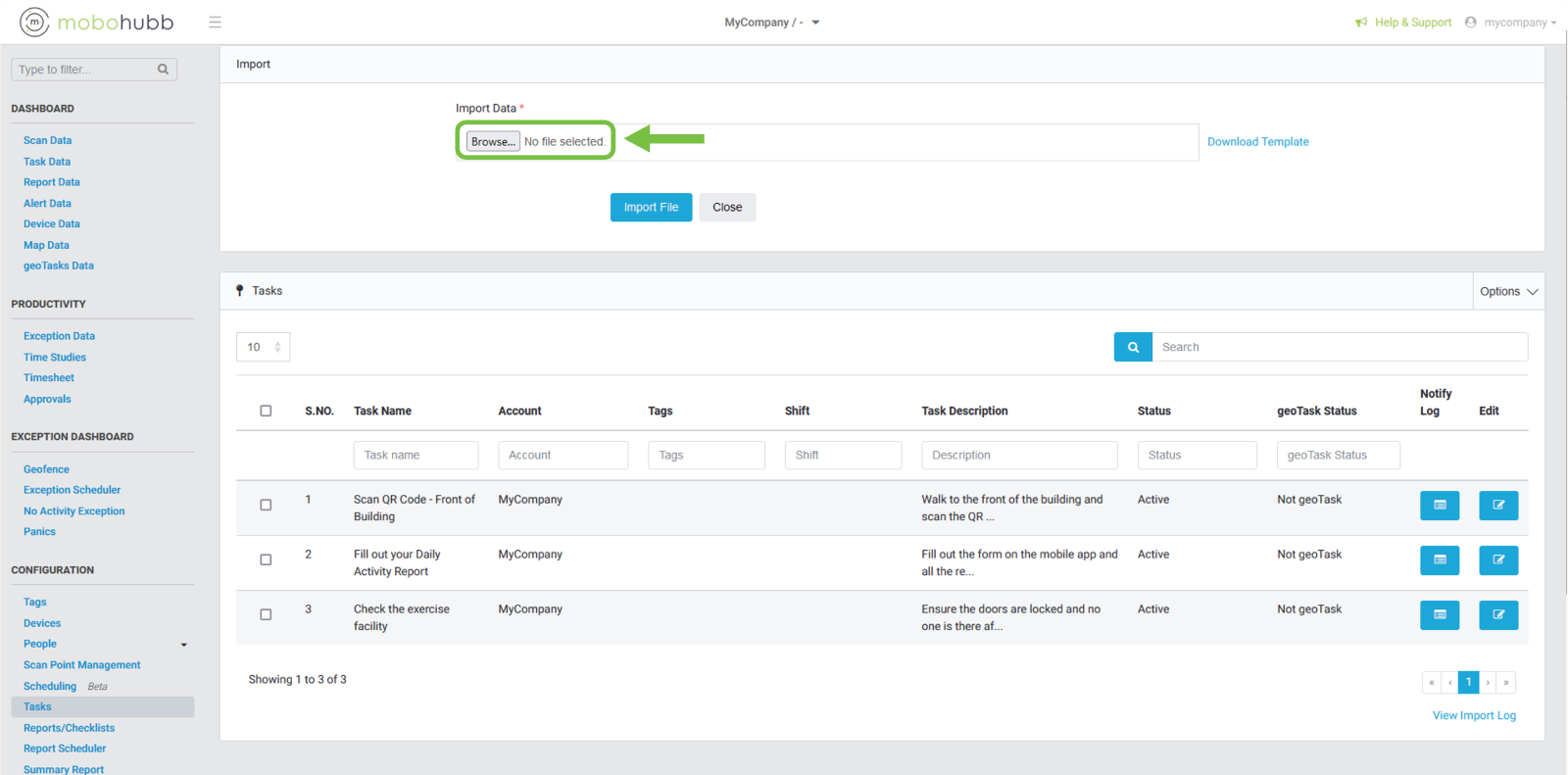Click the blue search magnifier button
Screen dimensions: 1568x775
pos(1133,347)
